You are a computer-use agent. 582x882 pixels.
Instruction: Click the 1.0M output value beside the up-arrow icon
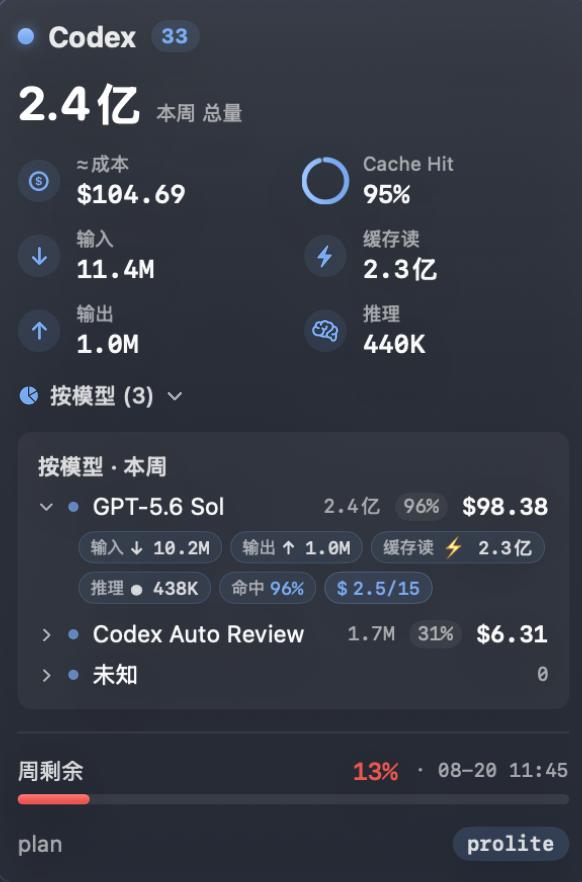pos(107,344)
